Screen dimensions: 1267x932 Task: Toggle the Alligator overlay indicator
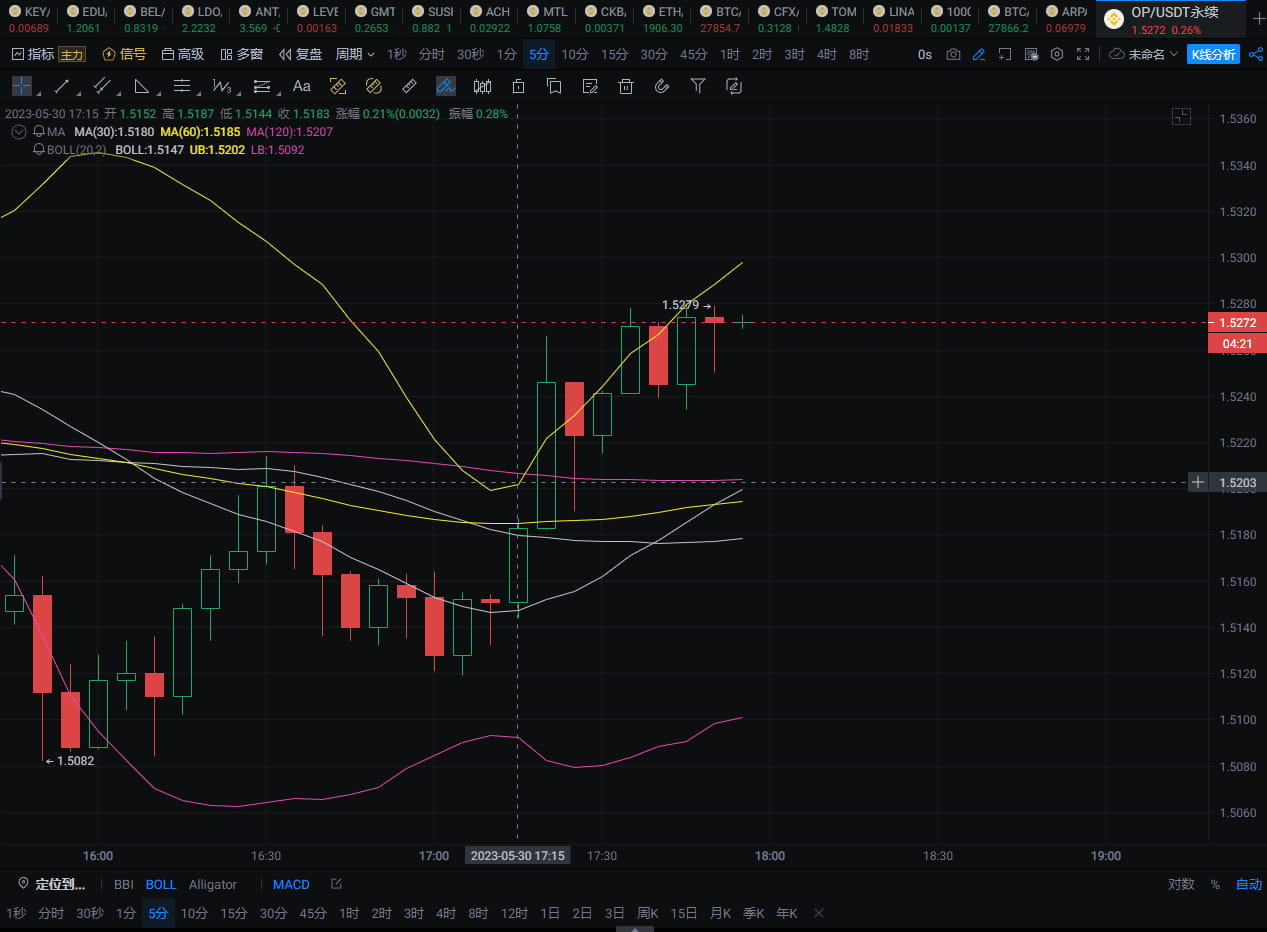point(213,884)
